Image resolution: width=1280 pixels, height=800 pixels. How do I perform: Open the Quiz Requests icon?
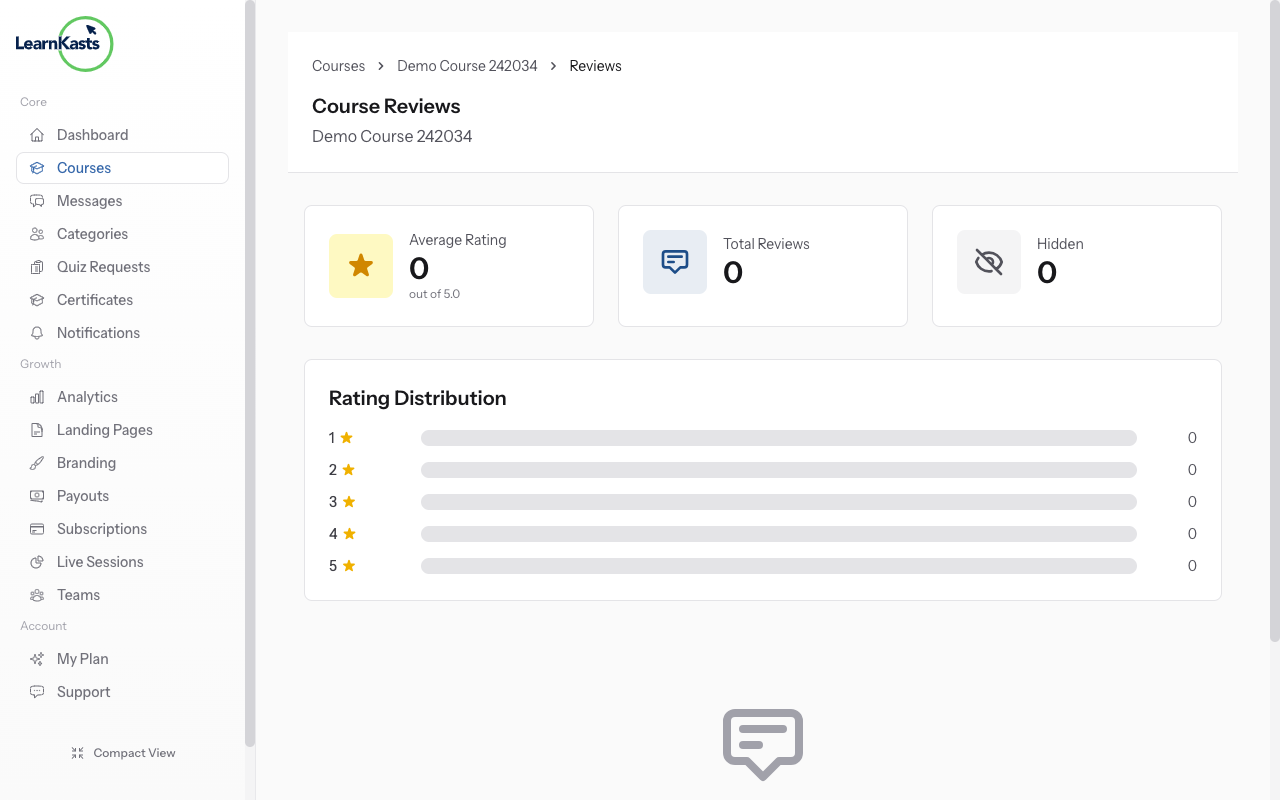[37, 266]
